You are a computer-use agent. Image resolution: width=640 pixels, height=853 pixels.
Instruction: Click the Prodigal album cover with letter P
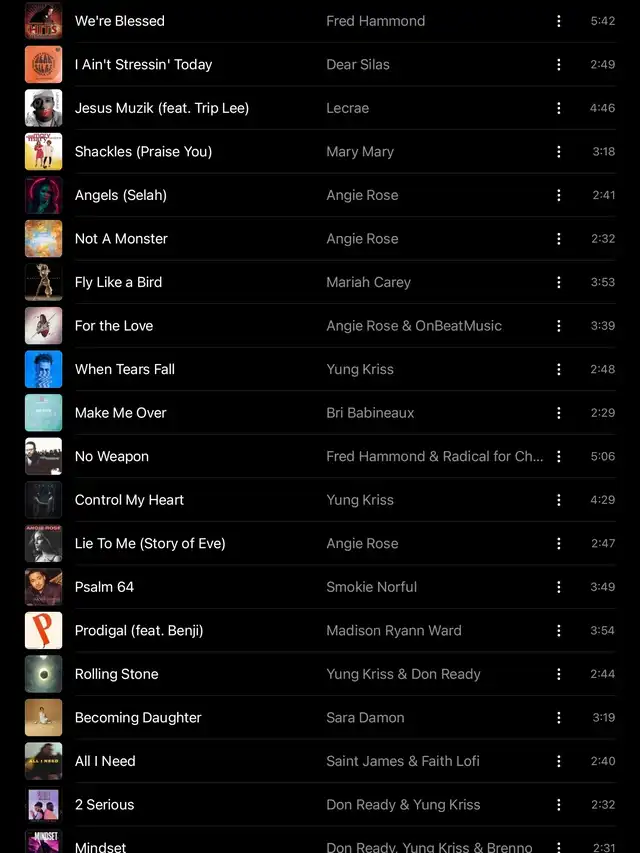tap(44, 631)
